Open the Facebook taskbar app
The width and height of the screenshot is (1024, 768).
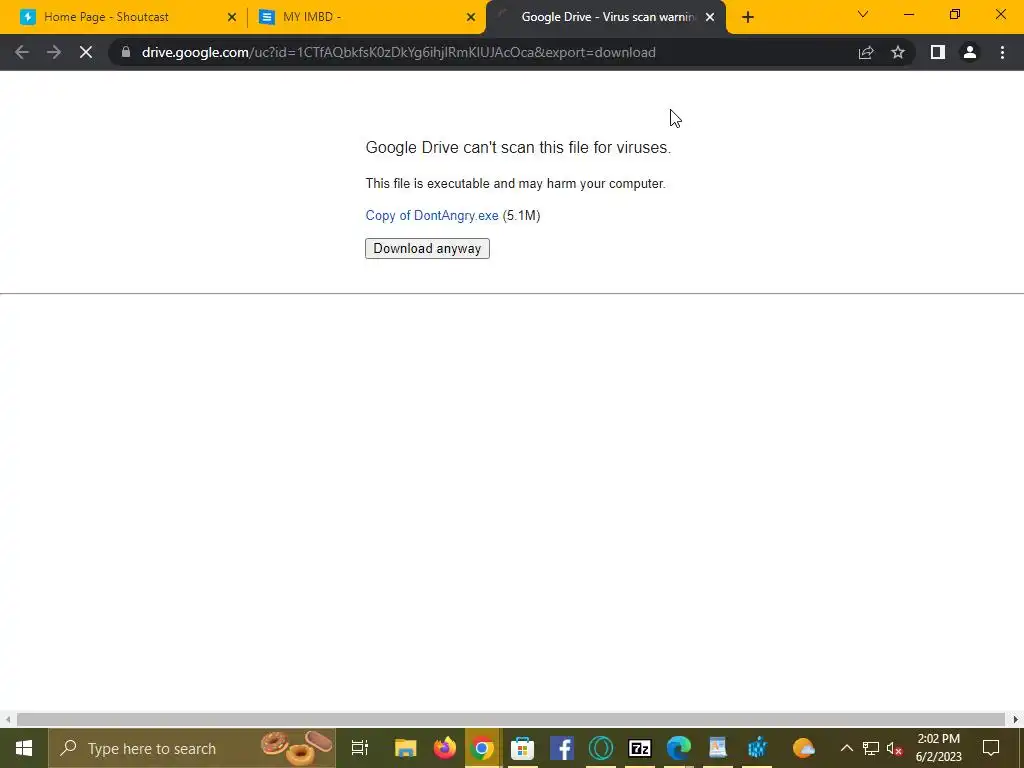click(x=562, y=748)
